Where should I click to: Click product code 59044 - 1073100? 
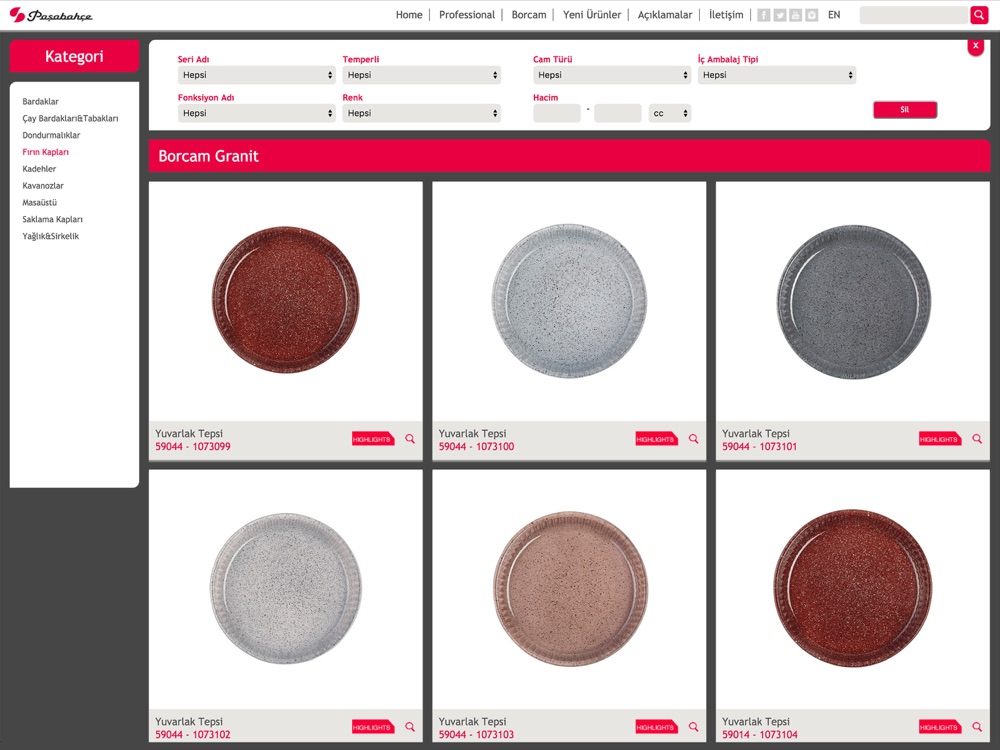pyautogui.click(x=476, y=446)
